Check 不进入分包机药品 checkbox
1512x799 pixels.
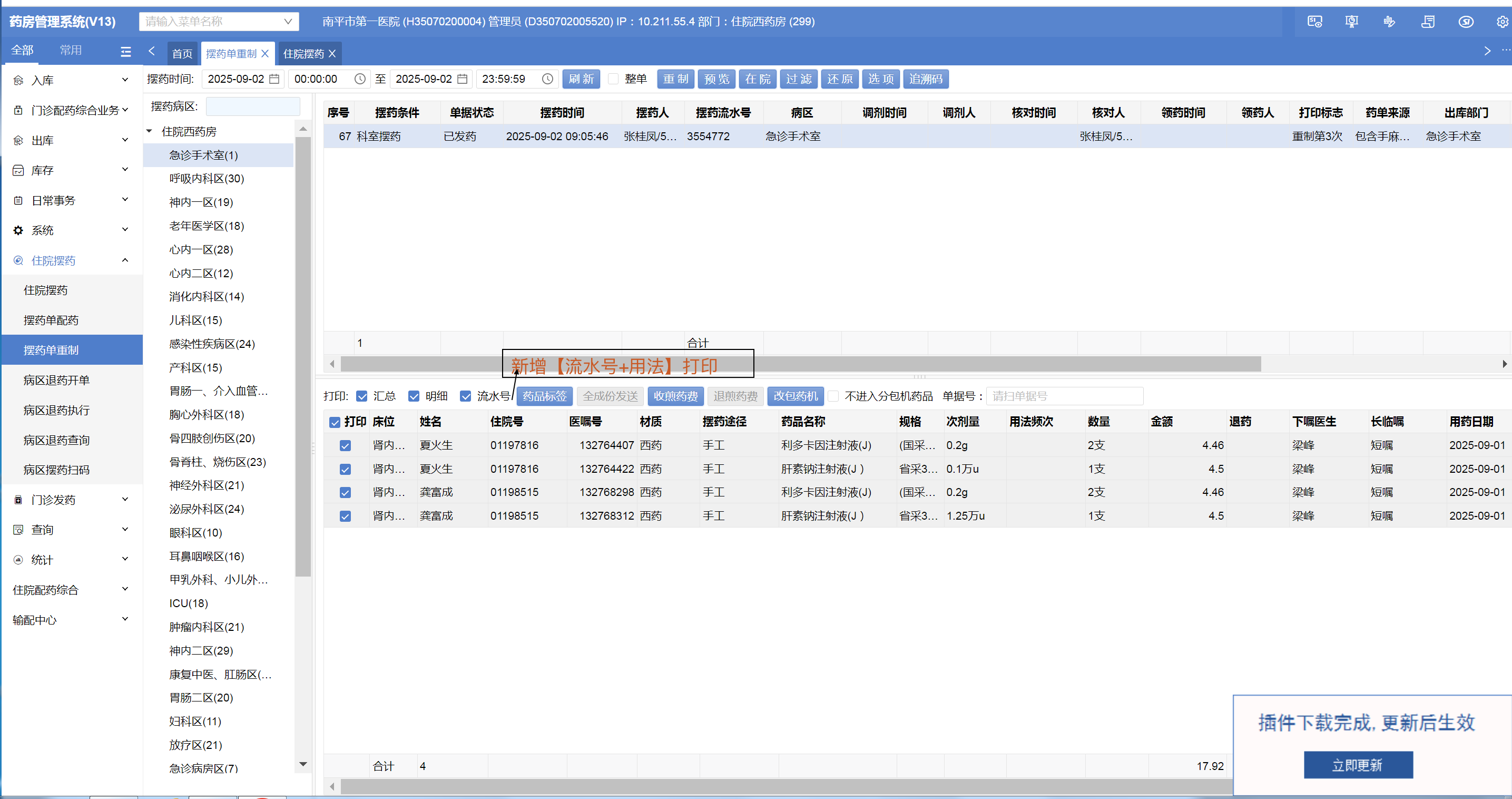point(833,396)
